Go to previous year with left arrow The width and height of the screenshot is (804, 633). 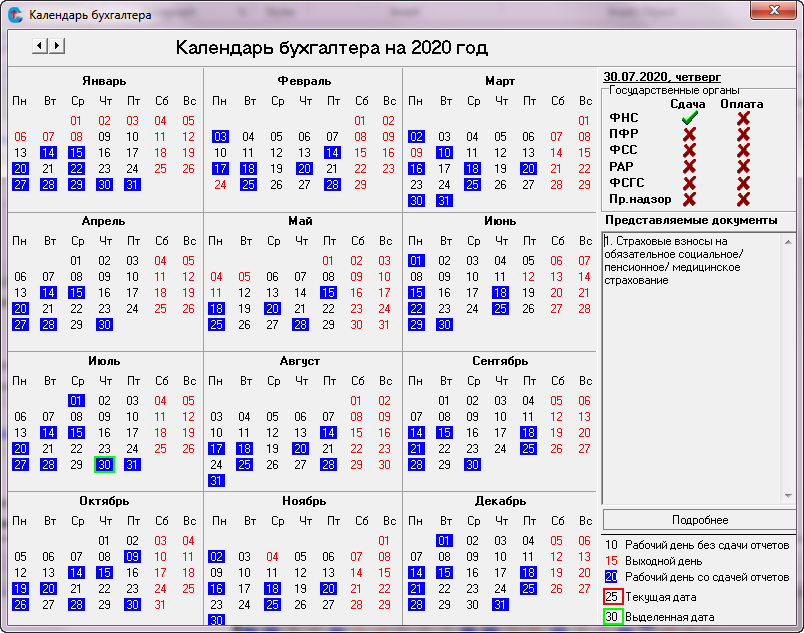coord(39,46)
